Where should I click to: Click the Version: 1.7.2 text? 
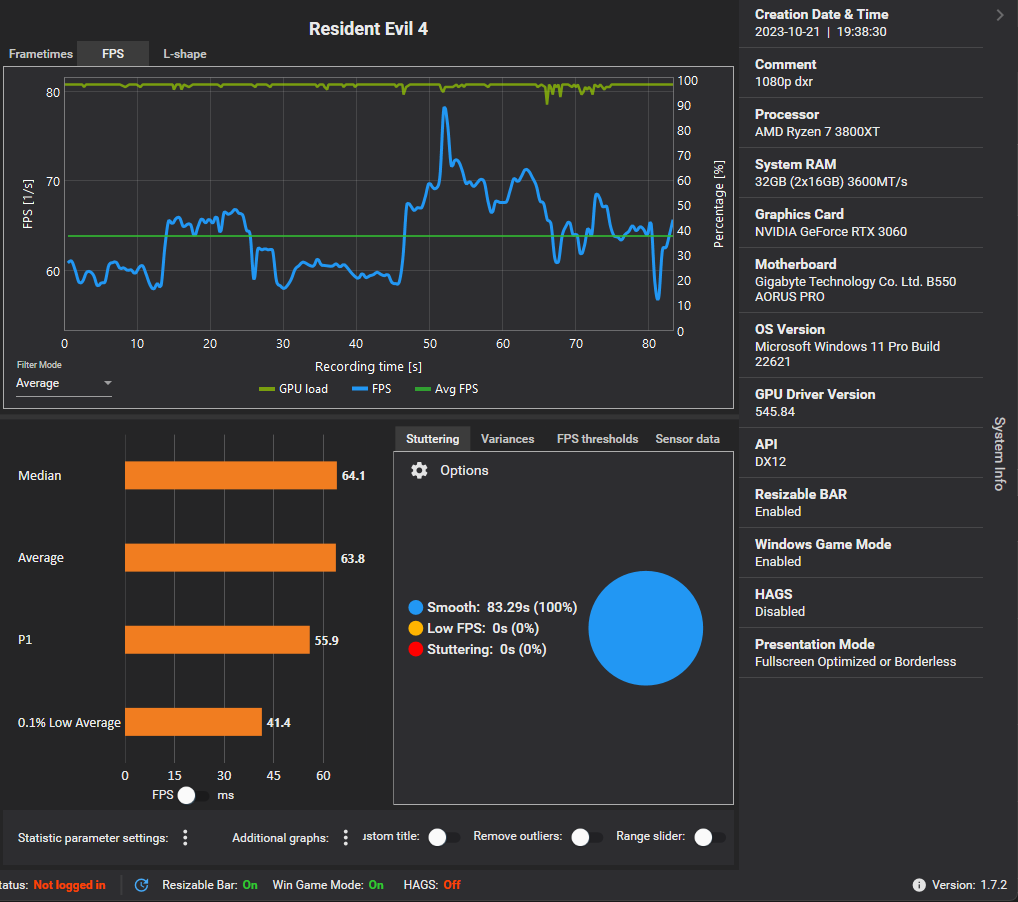pos(969,884)
